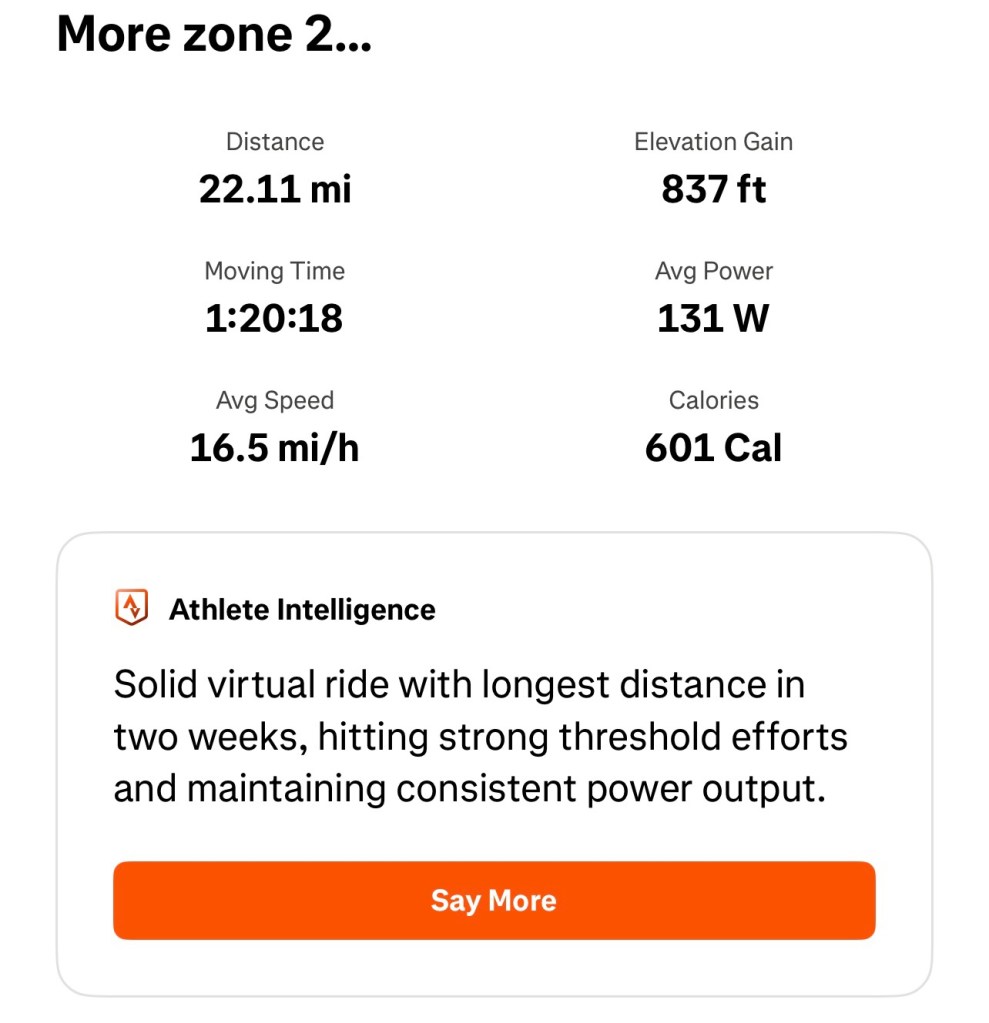Viewport: 989px width, 1023px height.
Task: Click the Moving Time label
Action: point(275,271)
